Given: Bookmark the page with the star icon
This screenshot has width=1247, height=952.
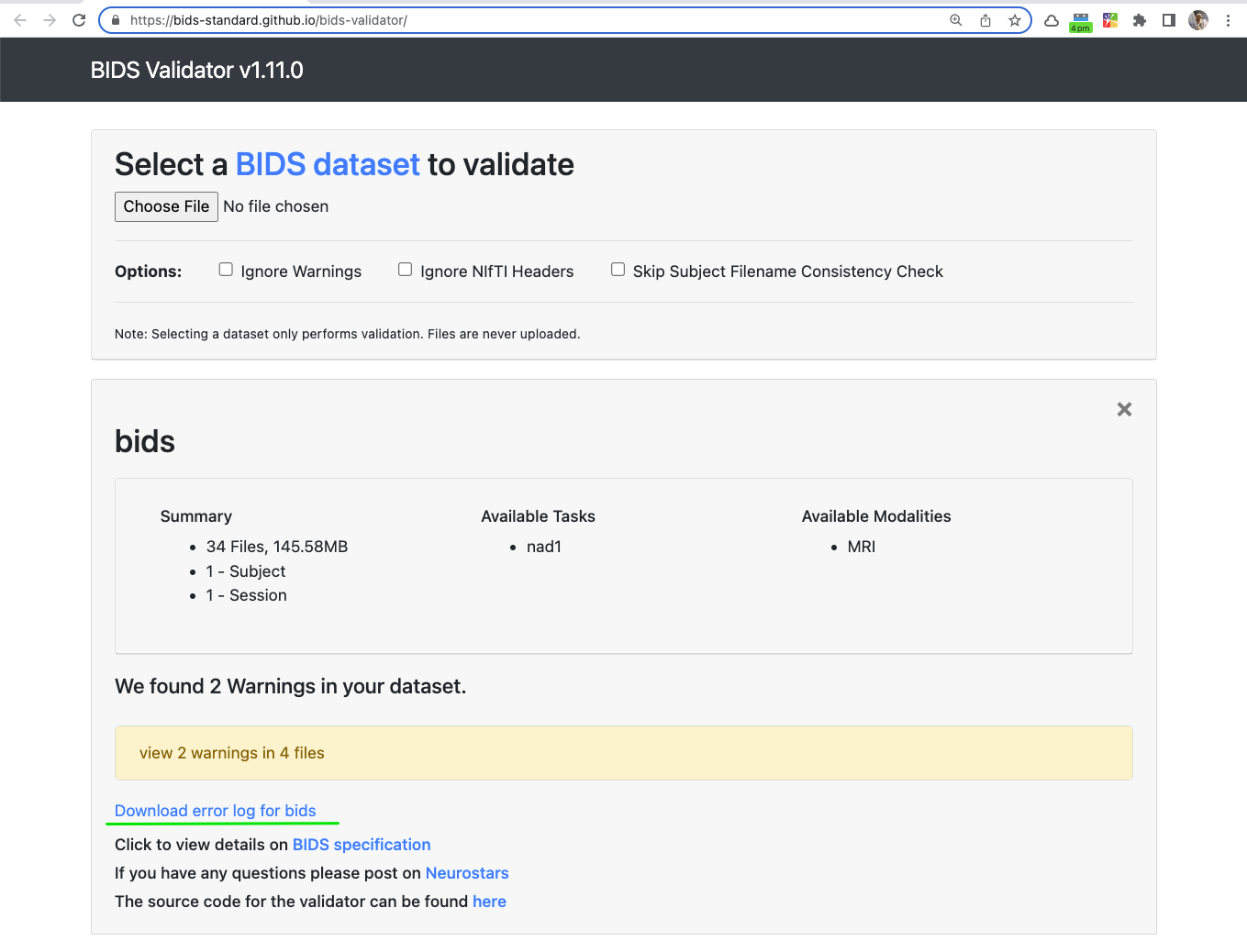Looking at the screenshot, I should (x=1015, y=20).
